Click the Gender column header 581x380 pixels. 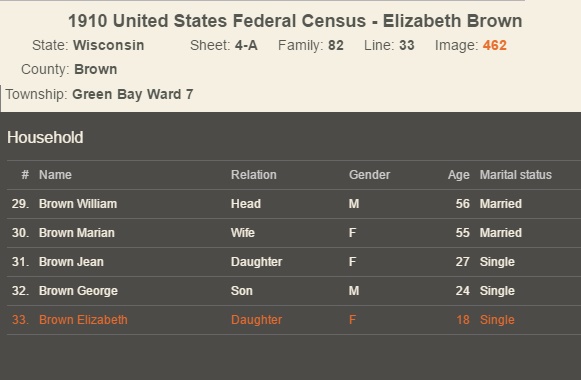[x=369, y=175]
